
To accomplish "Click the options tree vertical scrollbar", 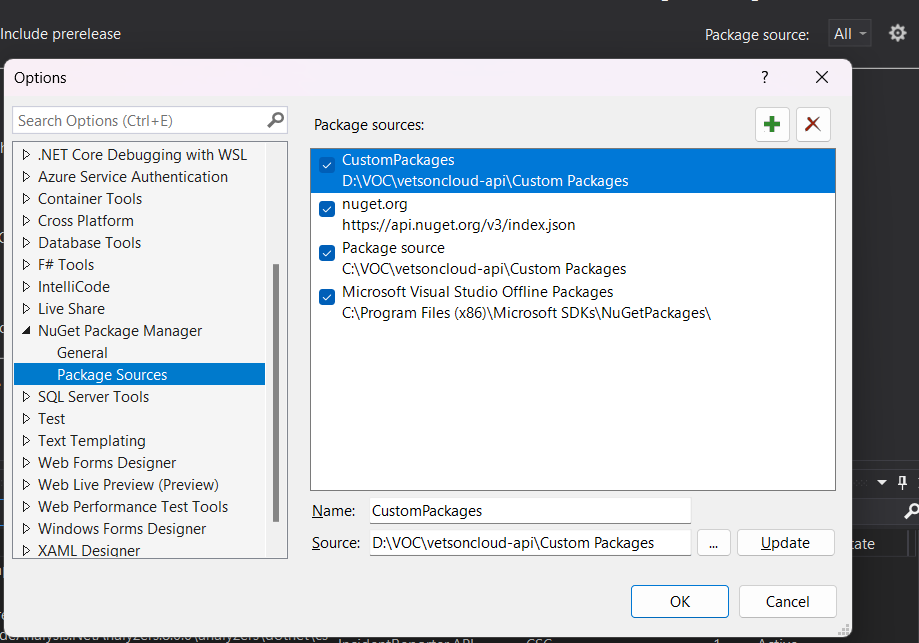I will click(x=276, y=390).
